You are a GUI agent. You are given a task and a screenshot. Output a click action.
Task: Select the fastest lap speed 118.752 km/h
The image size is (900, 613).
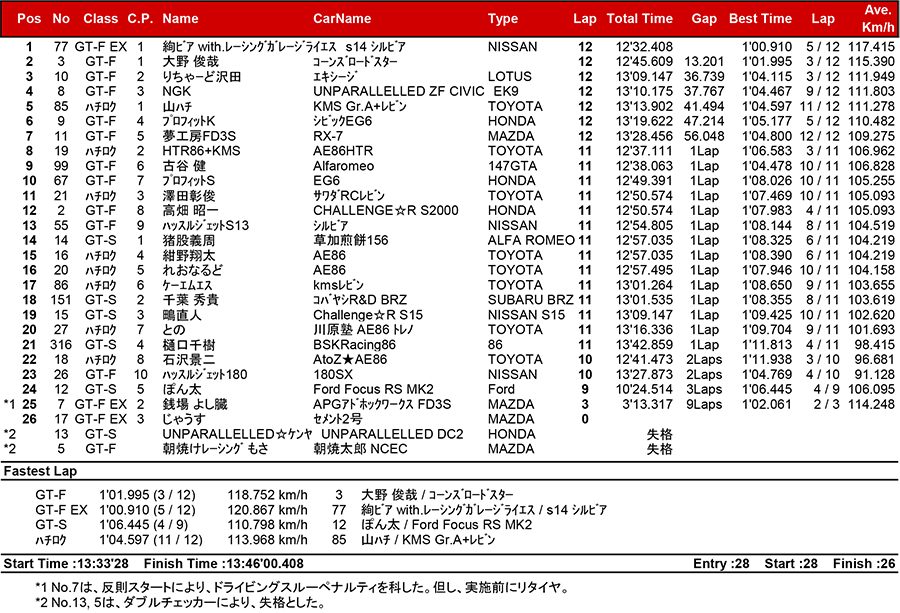tap(267, 495)
